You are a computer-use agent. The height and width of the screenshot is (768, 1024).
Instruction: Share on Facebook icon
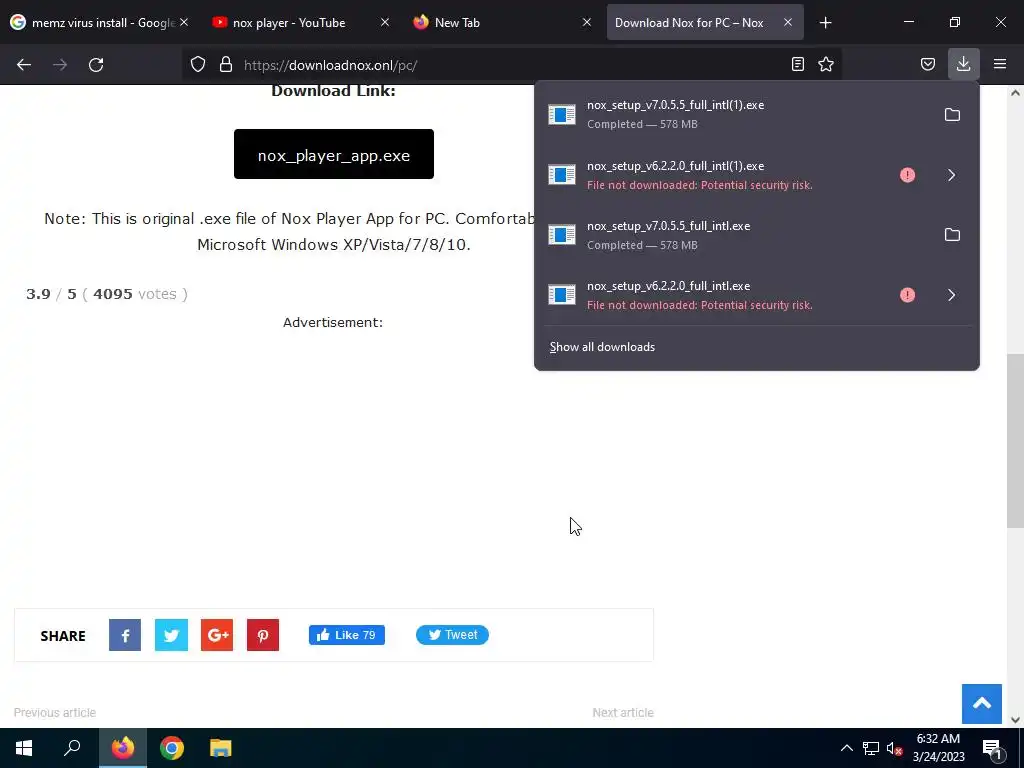click(x=125, y=635)
